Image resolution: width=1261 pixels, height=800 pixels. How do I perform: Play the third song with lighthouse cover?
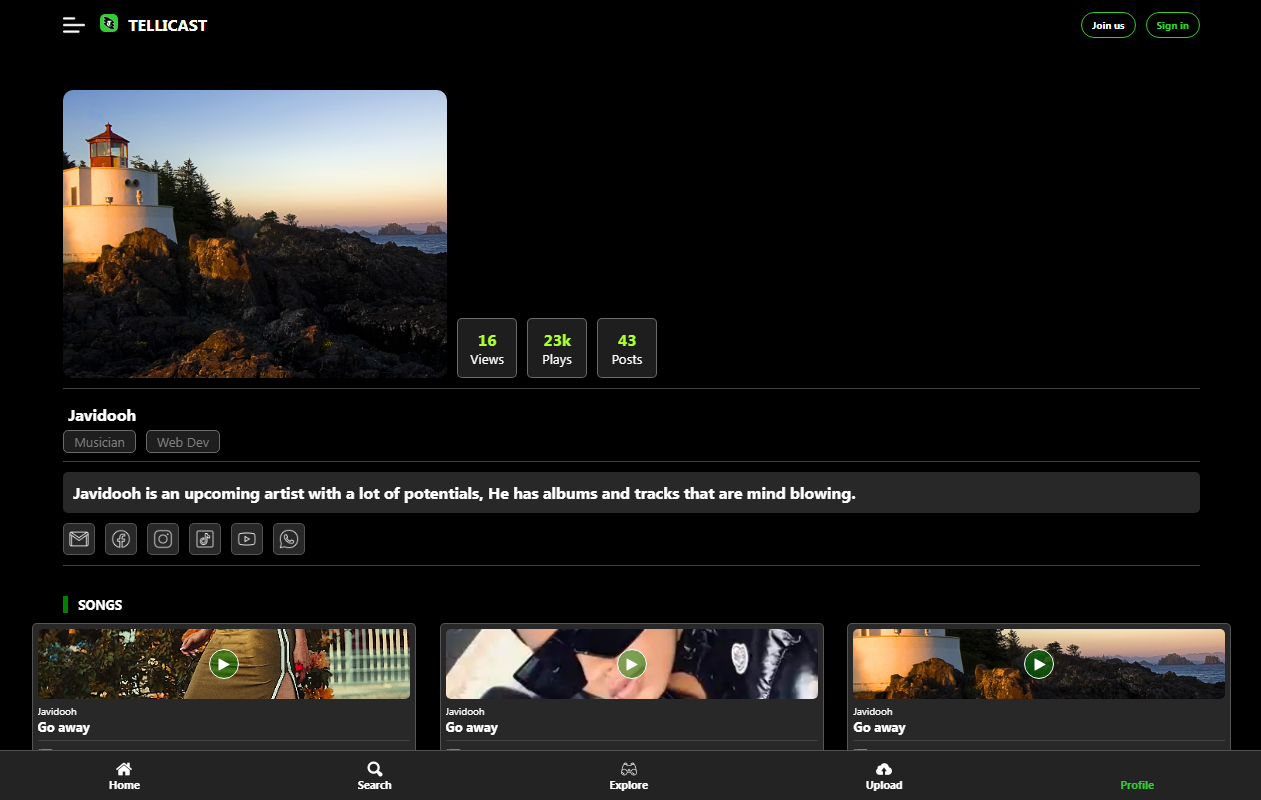(x=1039, y=663)
